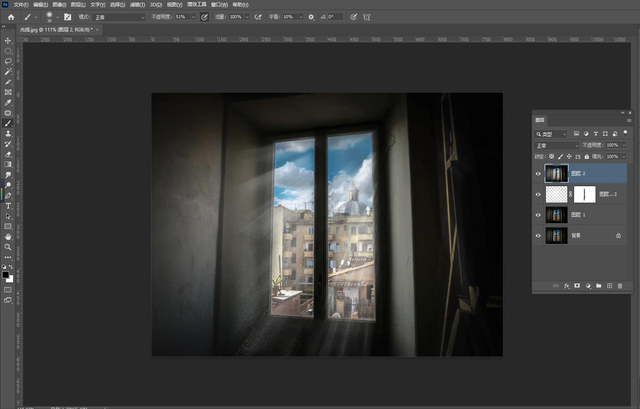The image size is (640, 409).
Task: Open the smoothing value dropdown
Action: pyautogui.click(x=301, y=17)
